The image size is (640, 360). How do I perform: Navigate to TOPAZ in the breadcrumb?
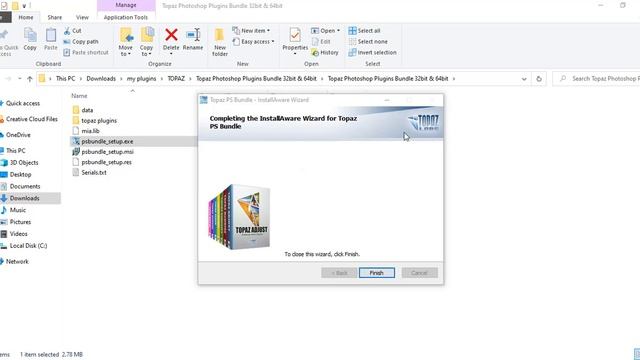pyautogui.click(x=176, y=79)
